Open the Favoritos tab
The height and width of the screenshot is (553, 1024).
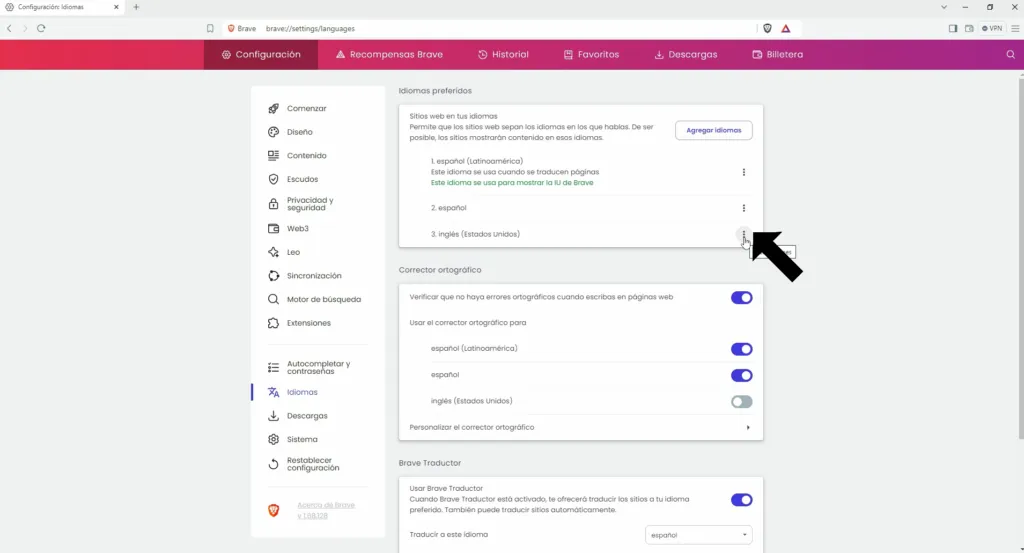point(591,55)
